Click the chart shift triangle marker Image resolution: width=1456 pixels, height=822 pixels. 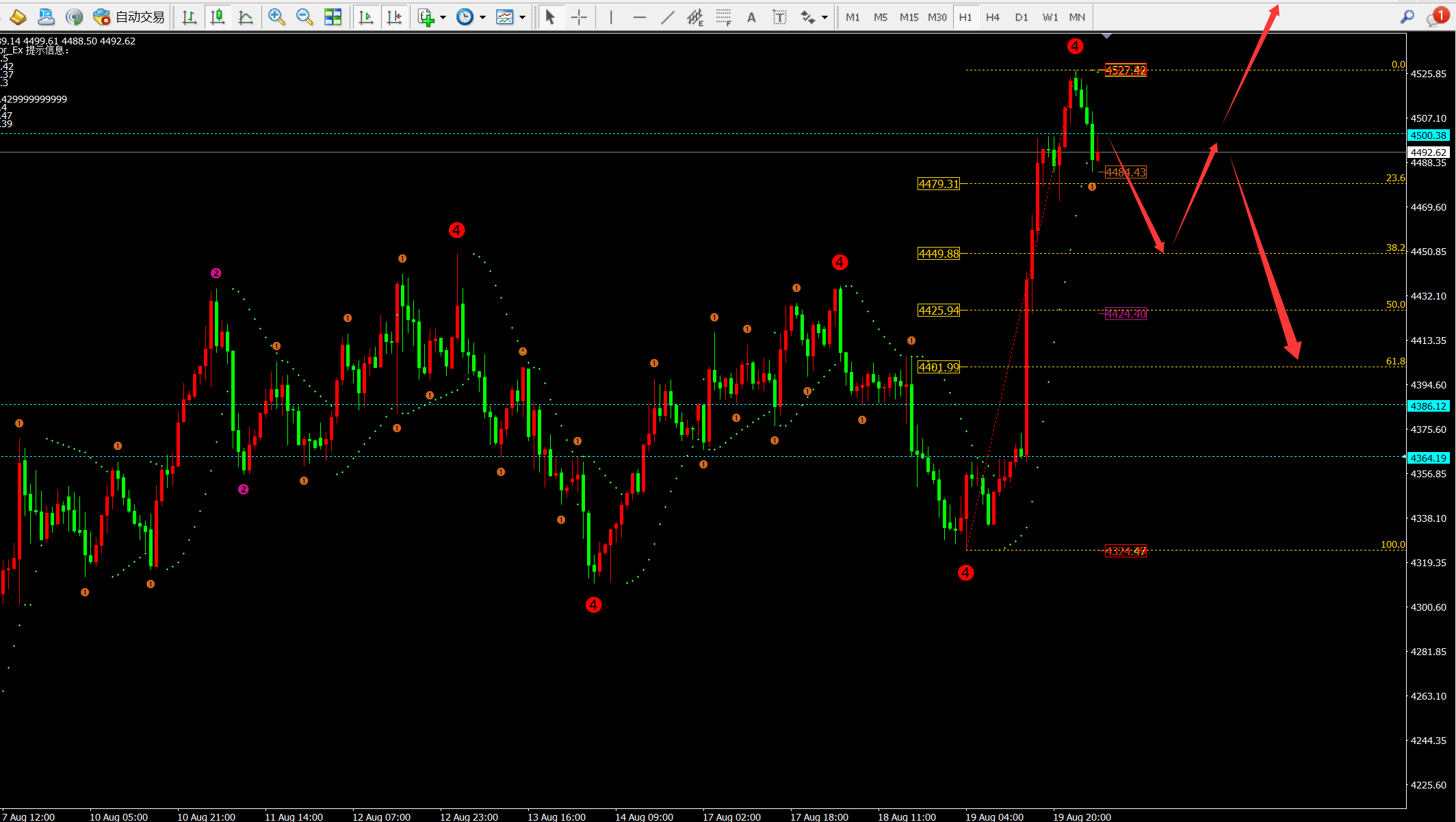point(1106,36)
